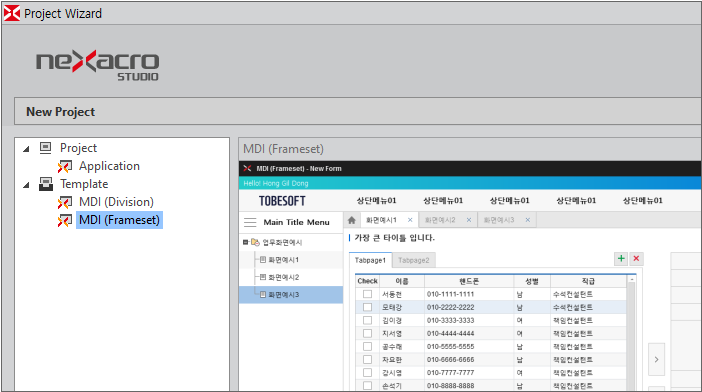
Task: Select the Project tree label
Action: (x=78, y=148)
